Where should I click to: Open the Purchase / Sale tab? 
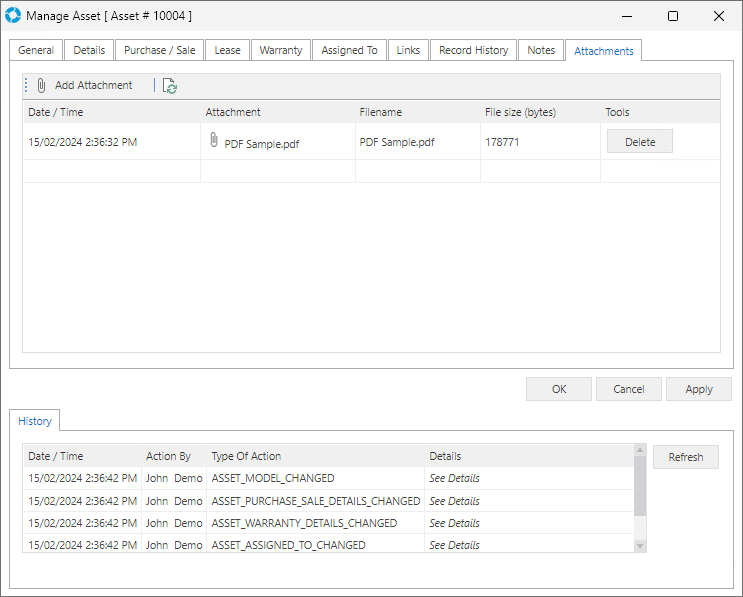(x=159, y=50)
